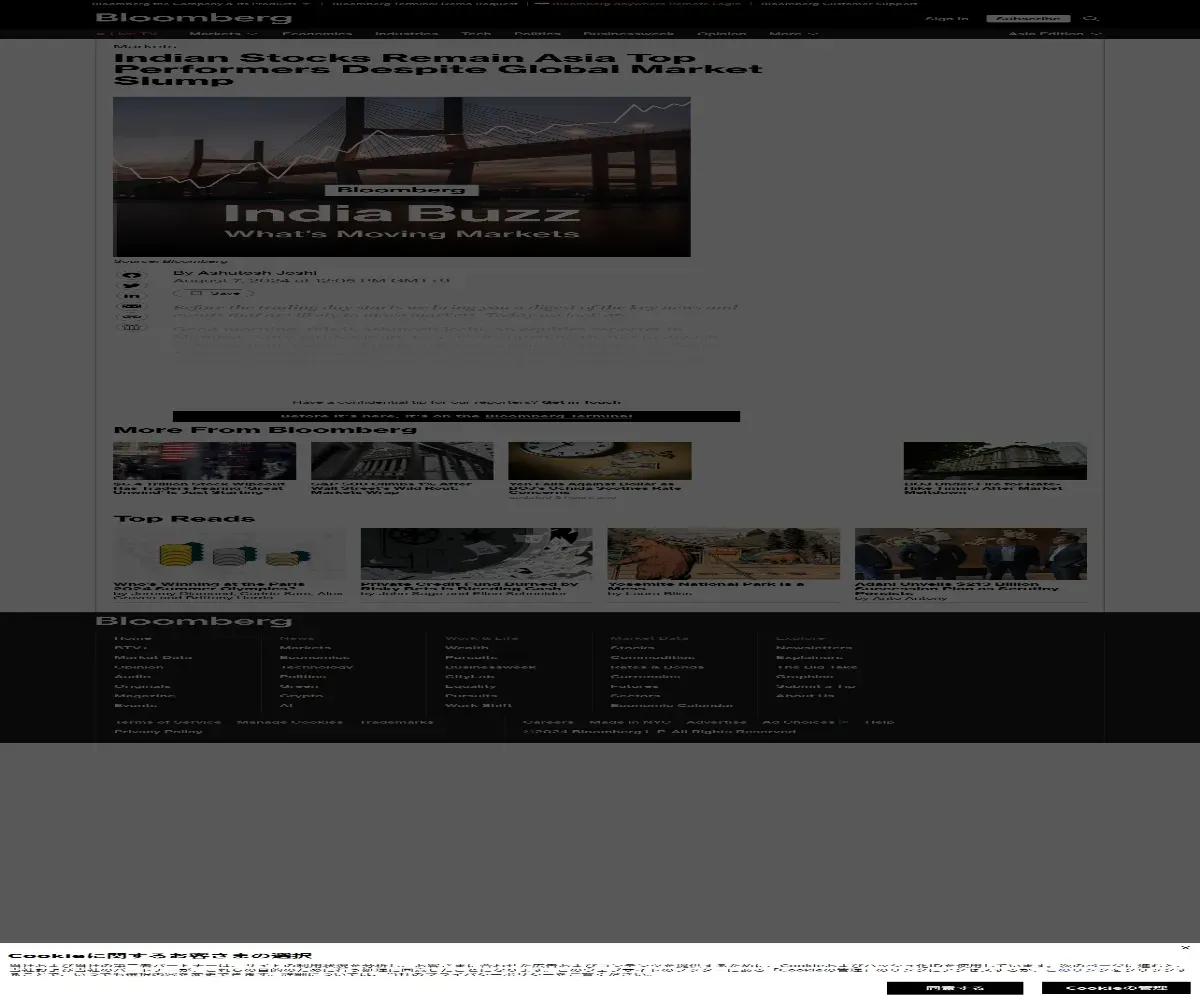Open the Yen Falls Against Dollar thumbnail
Viewport: 1200px width, 1000px height.
[x=600, y=461]
